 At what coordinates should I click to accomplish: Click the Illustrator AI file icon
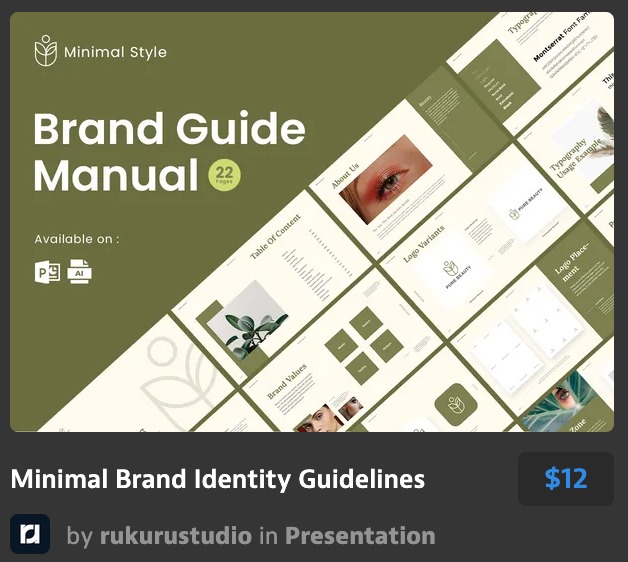click(80, 271)
